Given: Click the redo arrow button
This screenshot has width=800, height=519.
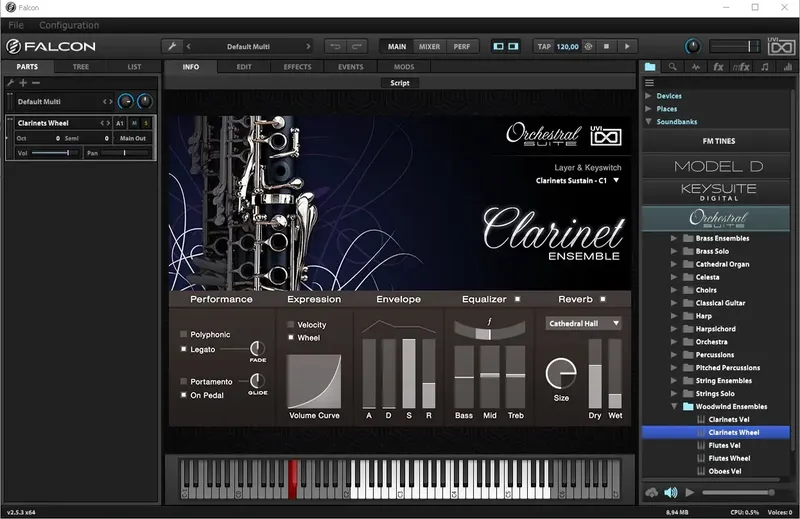Looking at the screenshot, I should pyautogui.click(x=357, y=46).
